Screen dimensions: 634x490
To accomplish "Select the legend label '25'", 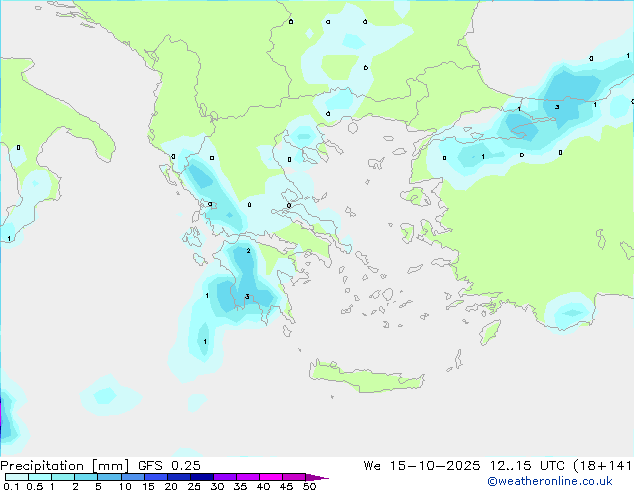I will pyautogui.click(x=194, y=486).
